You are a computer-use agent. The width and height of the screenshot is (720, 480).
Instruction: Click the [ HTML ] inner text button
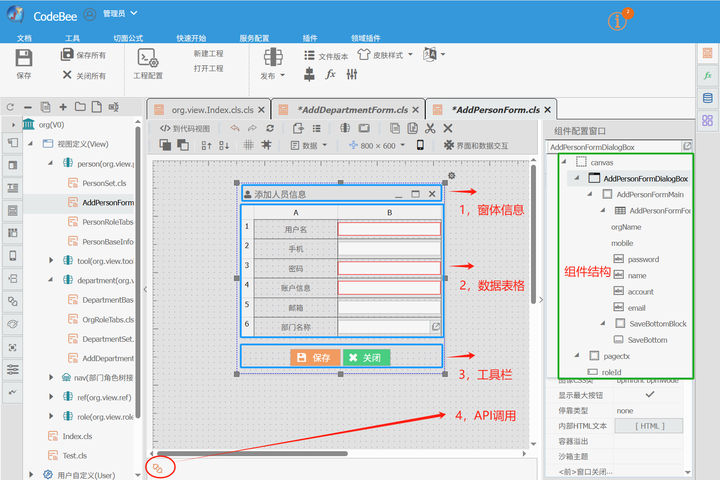pos(649,426)
